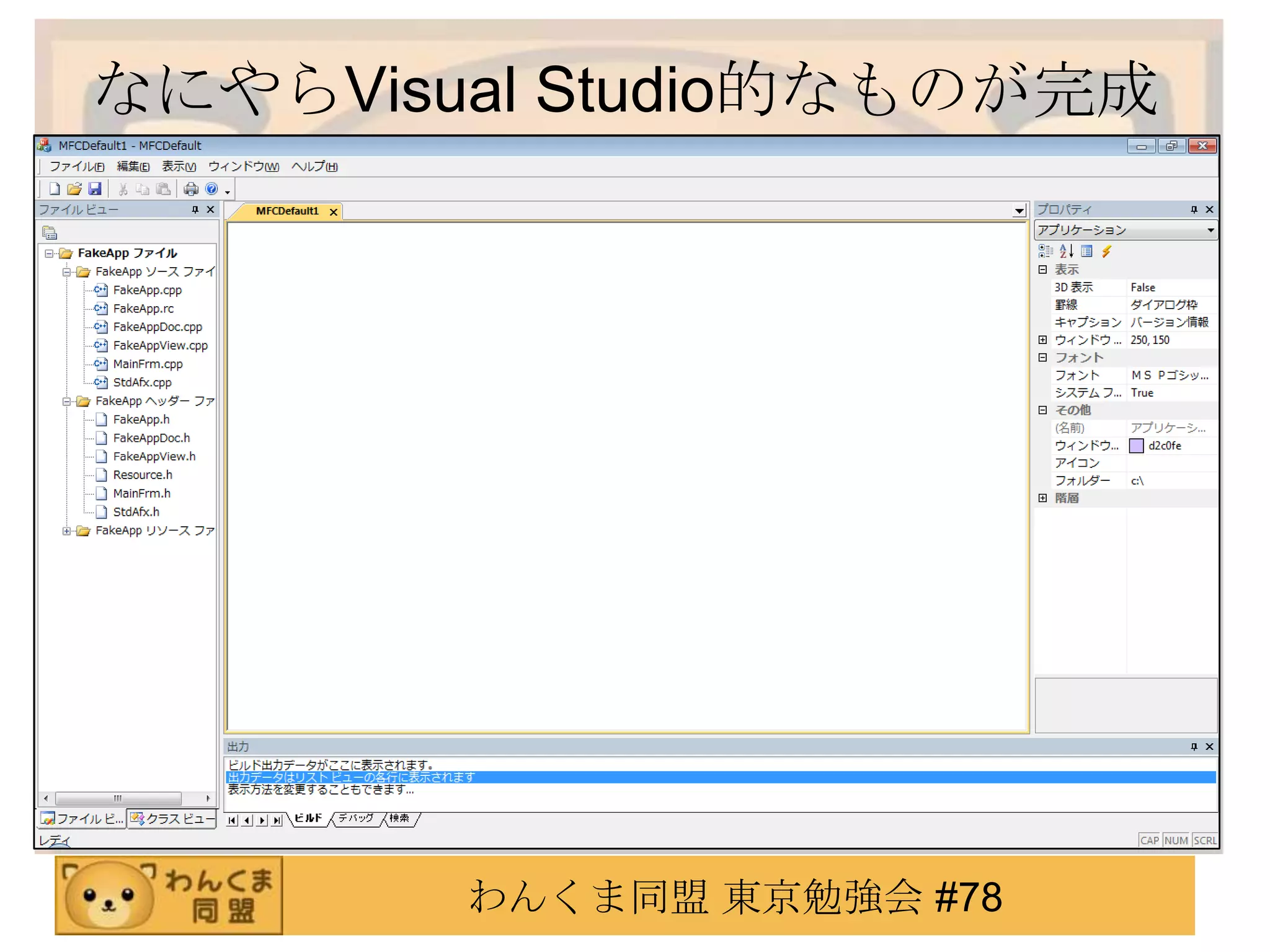Click the Paste toolbar icon
Image resolution: width=1270 pixels, height=952 pixels.
(x=163, y=189)
